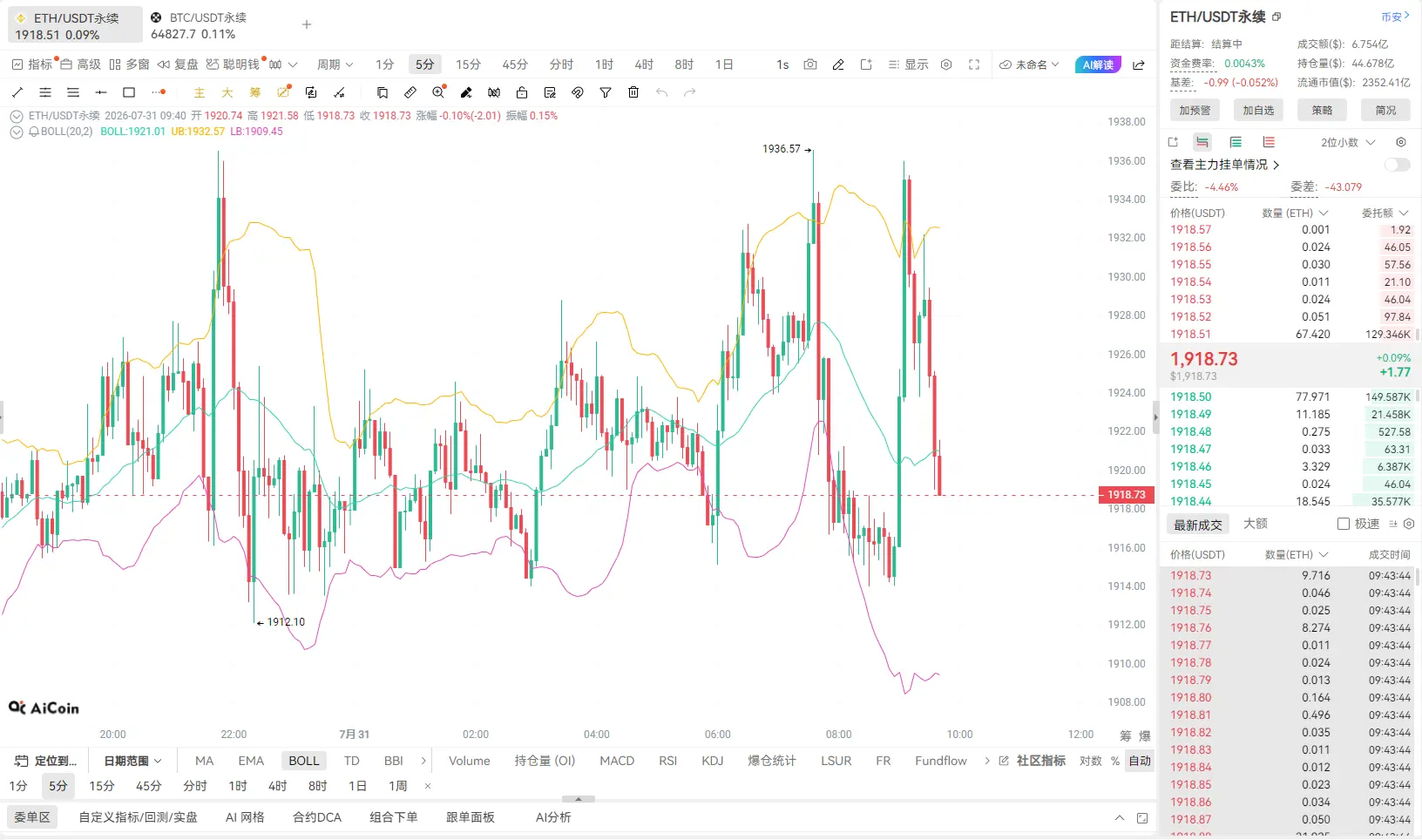
Task: Open ETH/USDT永续 in a new window icon
Action: [1276, 17]
